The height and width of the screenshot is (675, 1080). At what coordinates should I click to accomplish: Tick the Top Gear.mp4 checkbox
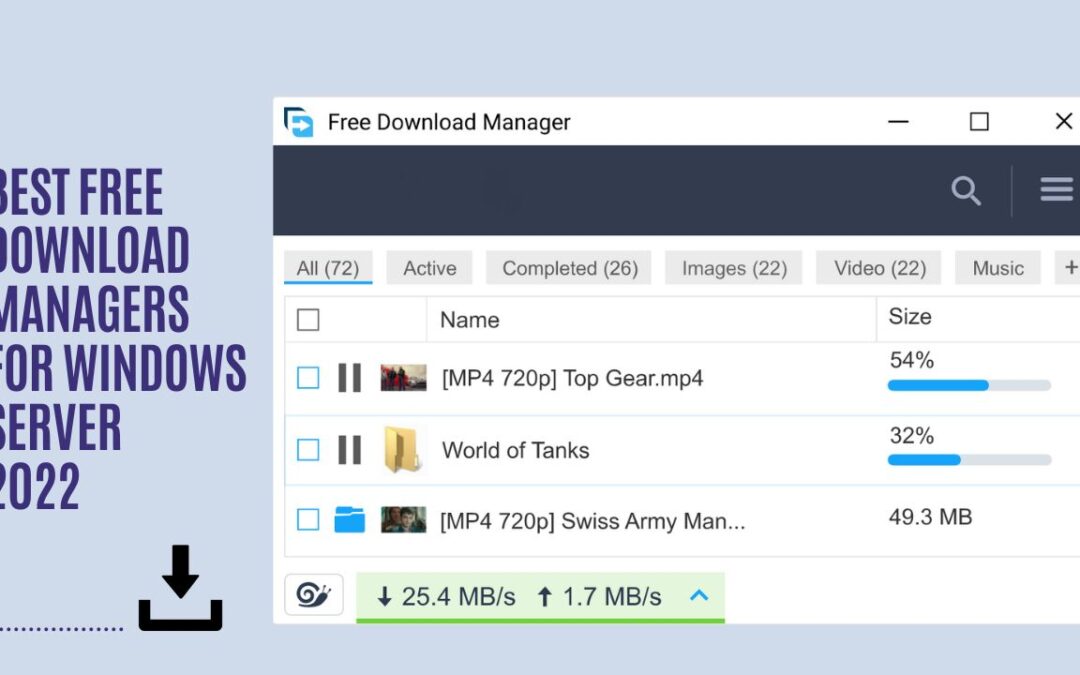click(308, 377)
